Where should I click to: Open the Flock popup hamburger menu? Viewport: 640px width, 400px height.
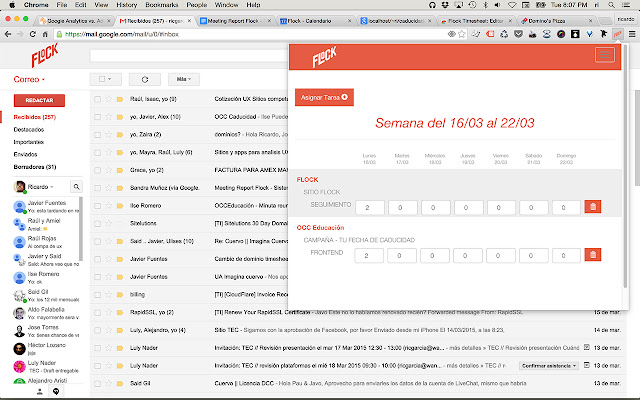[x=604, y=55]
